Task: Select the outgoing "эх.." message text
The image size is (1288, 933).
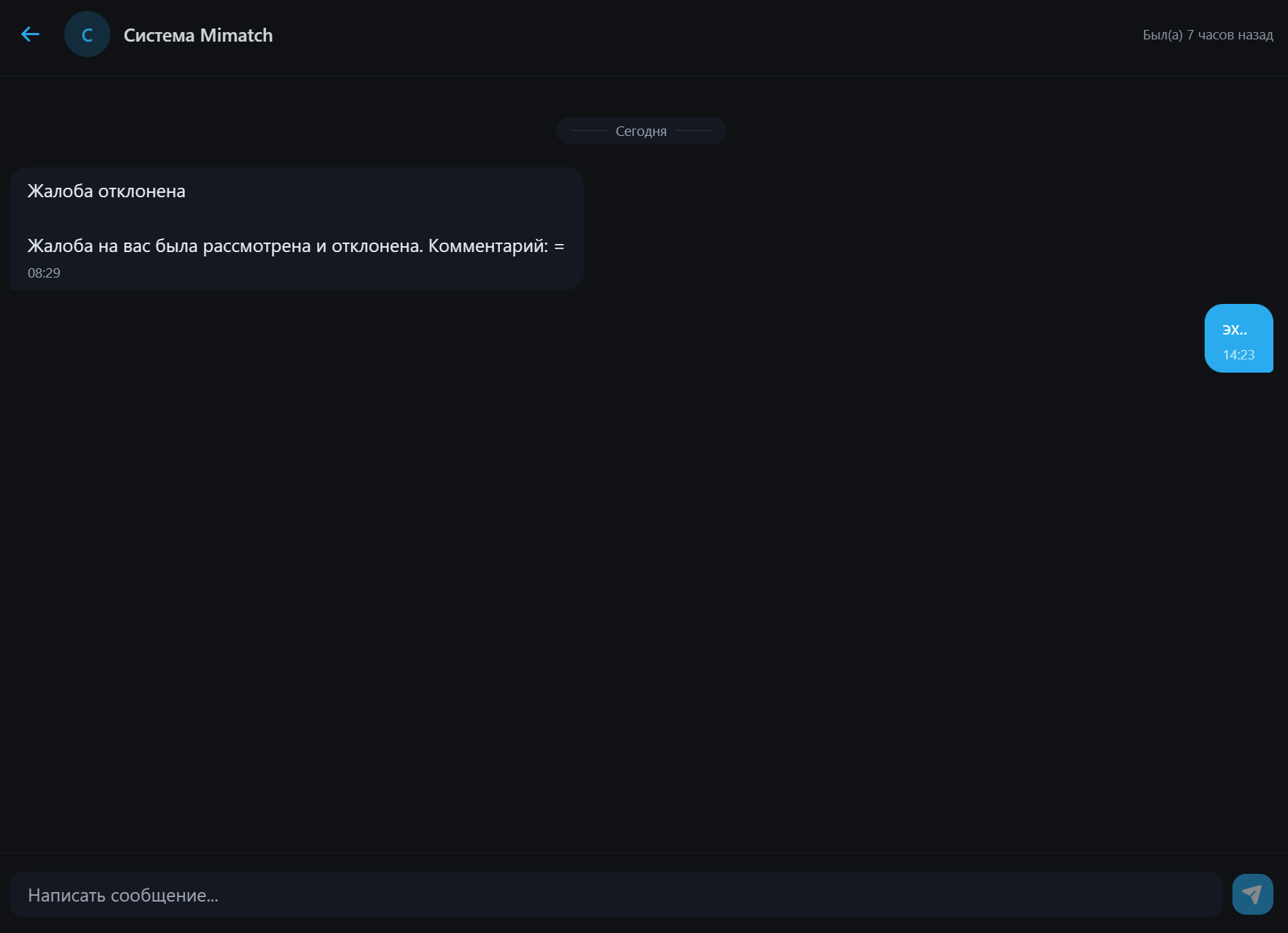Action: coord(1235,330)
